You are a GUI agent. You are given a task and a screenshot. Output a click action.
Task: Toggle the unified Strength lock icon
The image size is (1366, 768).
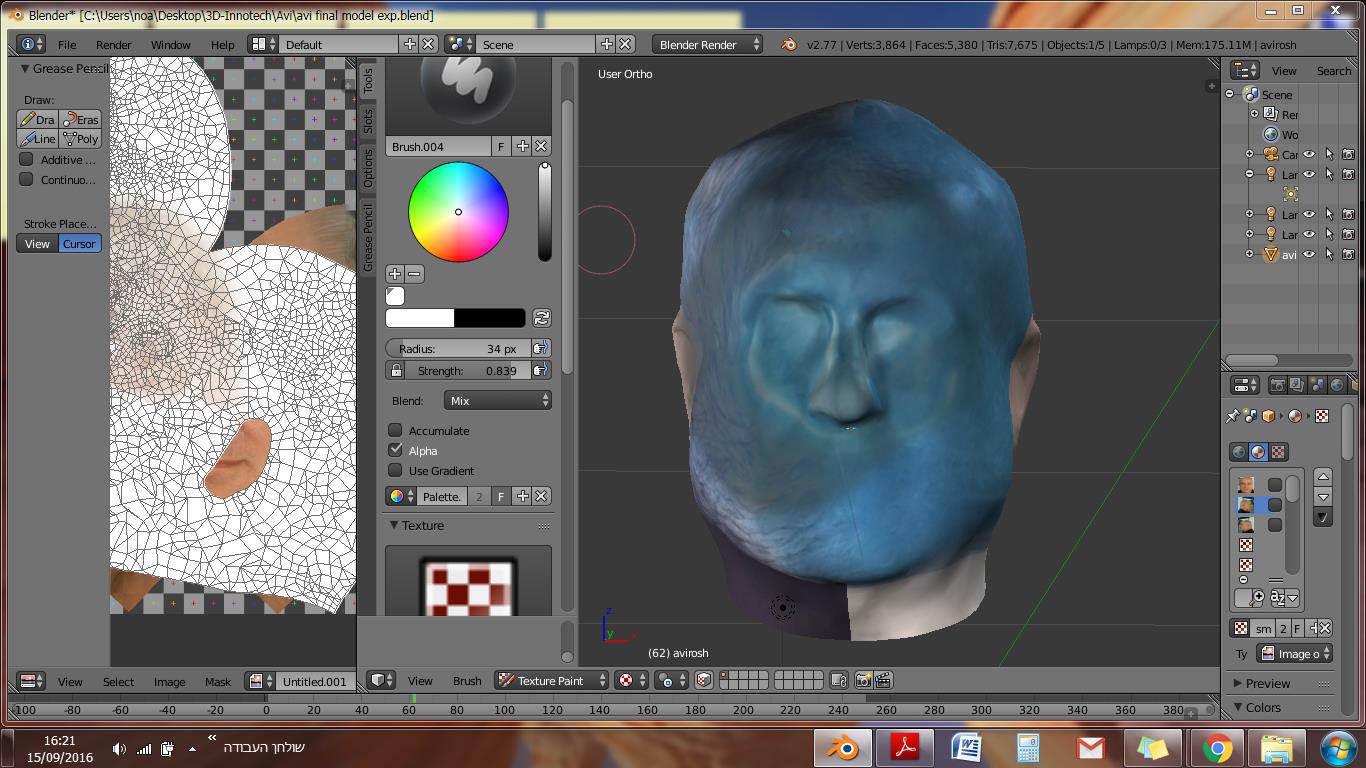396,370
